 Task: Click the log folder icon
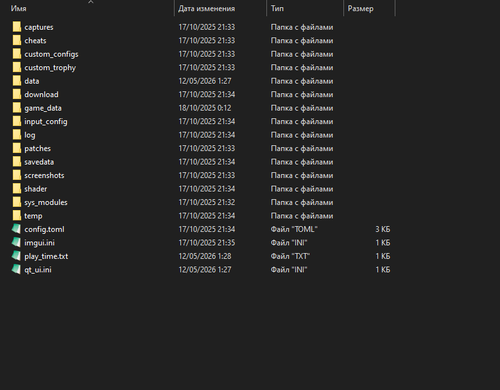pyautogui.click(x=17, y=135)
